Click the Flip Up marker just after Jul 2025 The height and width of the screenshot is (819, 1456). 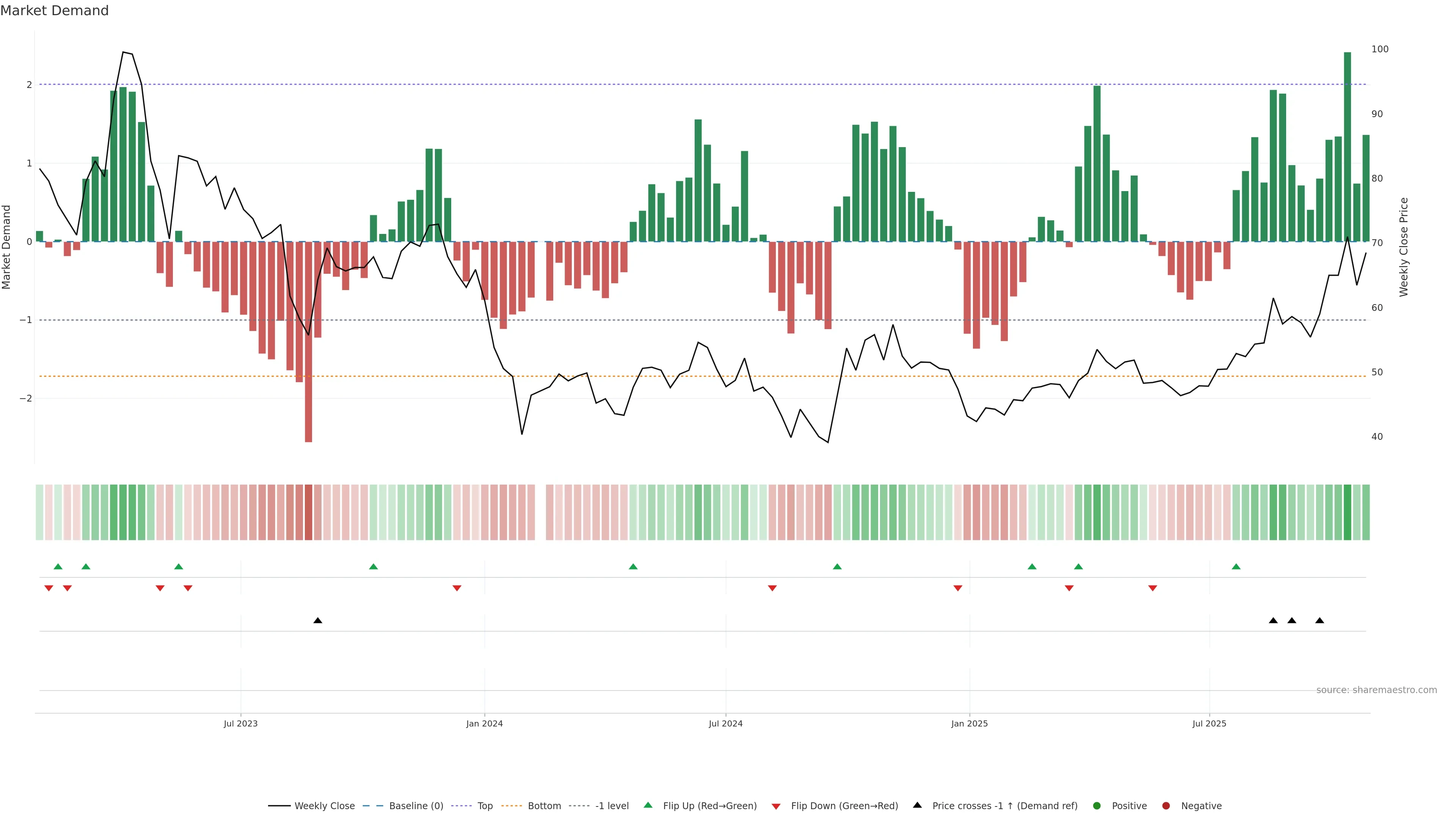click(1236, 566)
